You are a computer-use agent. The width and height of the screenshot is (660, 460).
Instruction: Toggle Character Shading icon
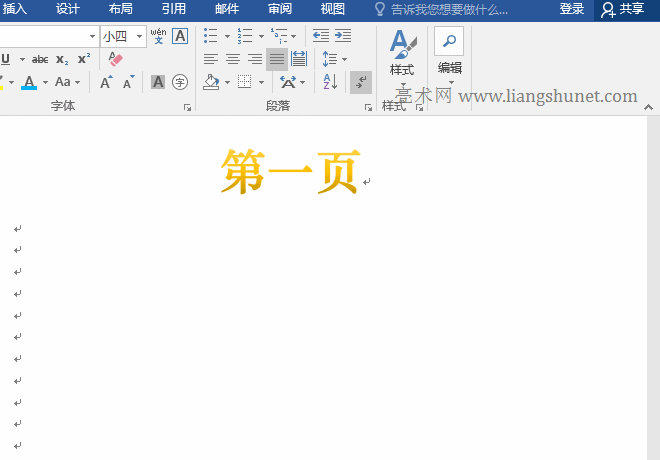tap(158, 82)
